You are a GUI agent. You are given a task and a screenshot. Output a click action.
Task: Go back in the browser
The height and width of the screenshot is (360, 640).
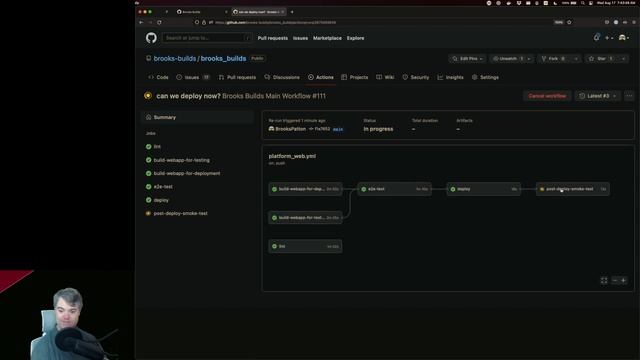(x=141, y=22)
